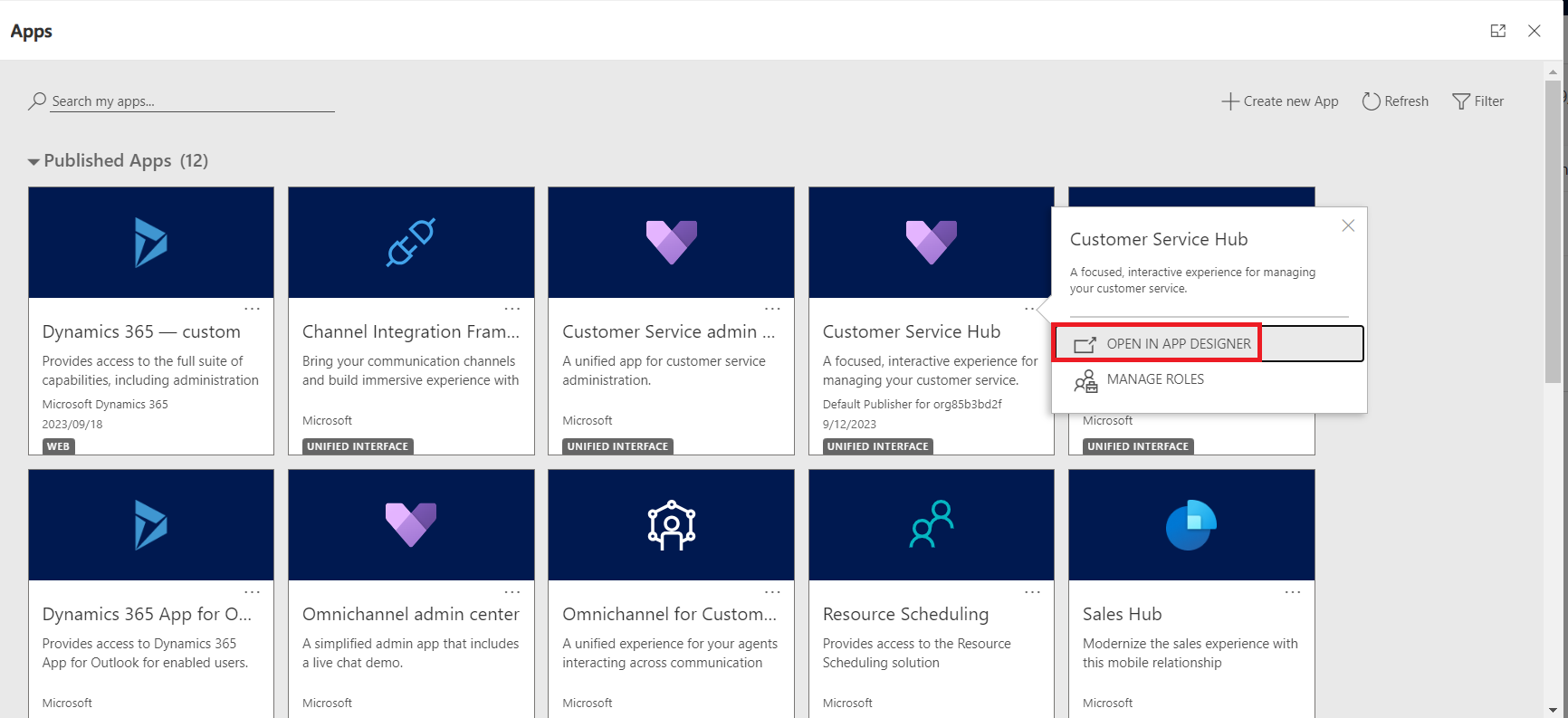This screenshot has width=1568, height=718.
Task: Click the Sales Hub pie chart icon
Action: pyautogui.click(x=1190, y=525)
